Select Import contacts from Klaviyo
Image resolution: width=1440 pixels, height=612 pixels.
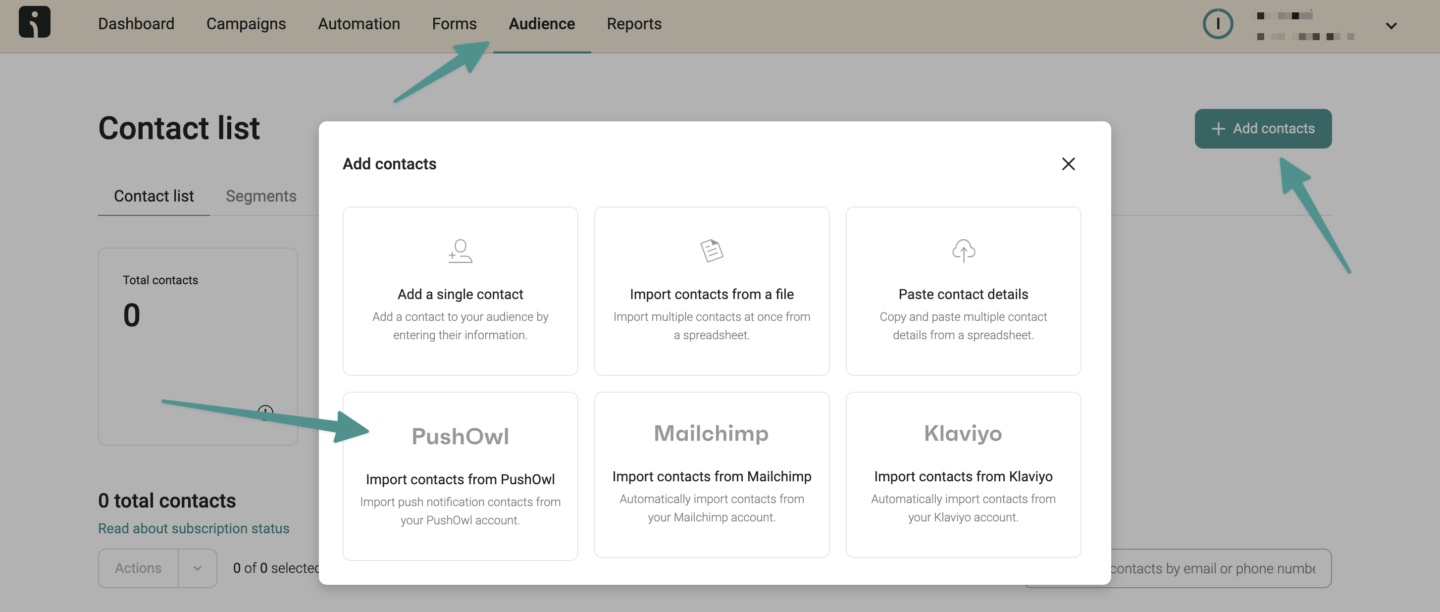coord(963,475)
